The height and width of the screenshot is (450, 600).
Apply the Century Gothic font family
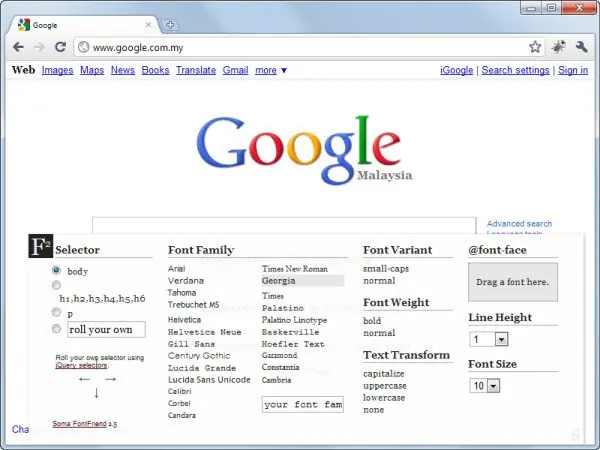[x=199, y=356]
